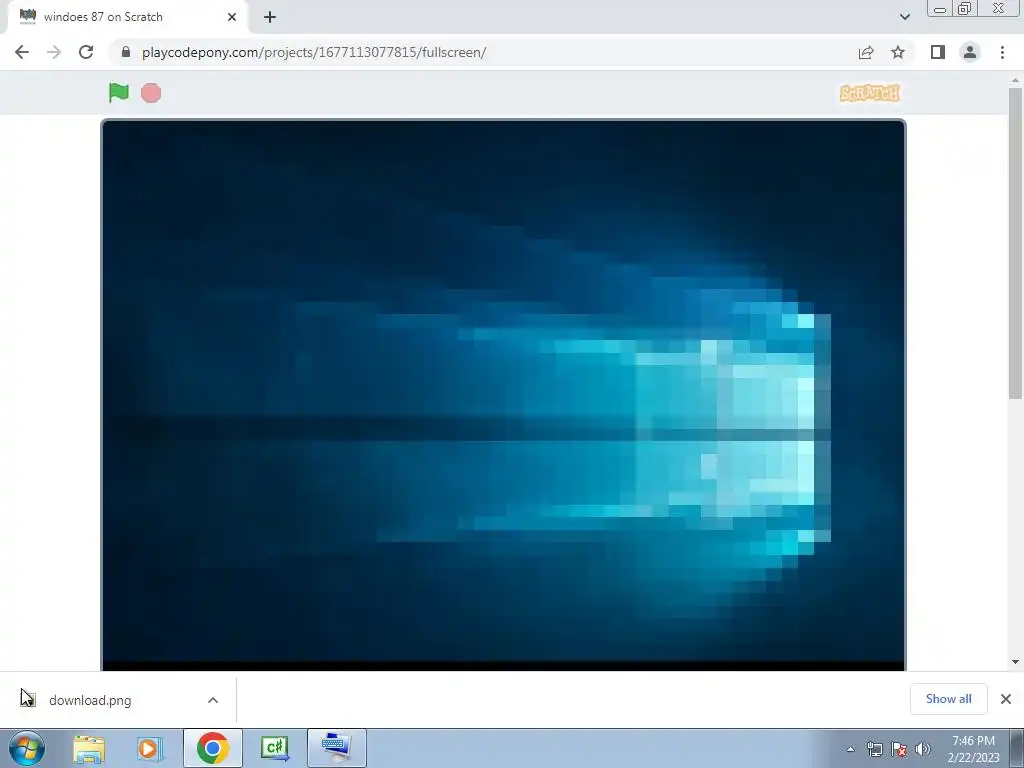Viewport: 1024px width, 768px height.
Task: Click Show all downloads
Action: [948, 699]
